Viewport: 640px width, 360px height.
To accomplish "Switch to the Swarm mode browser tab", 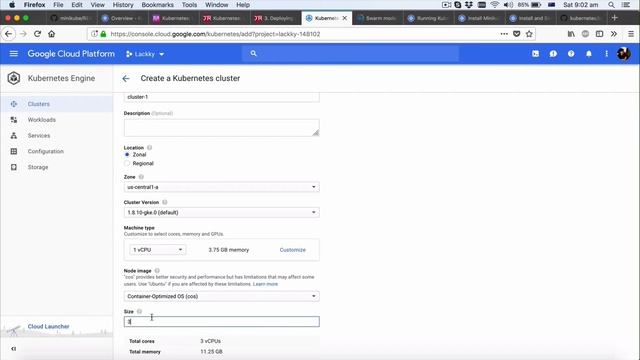I will click(377, 18).
